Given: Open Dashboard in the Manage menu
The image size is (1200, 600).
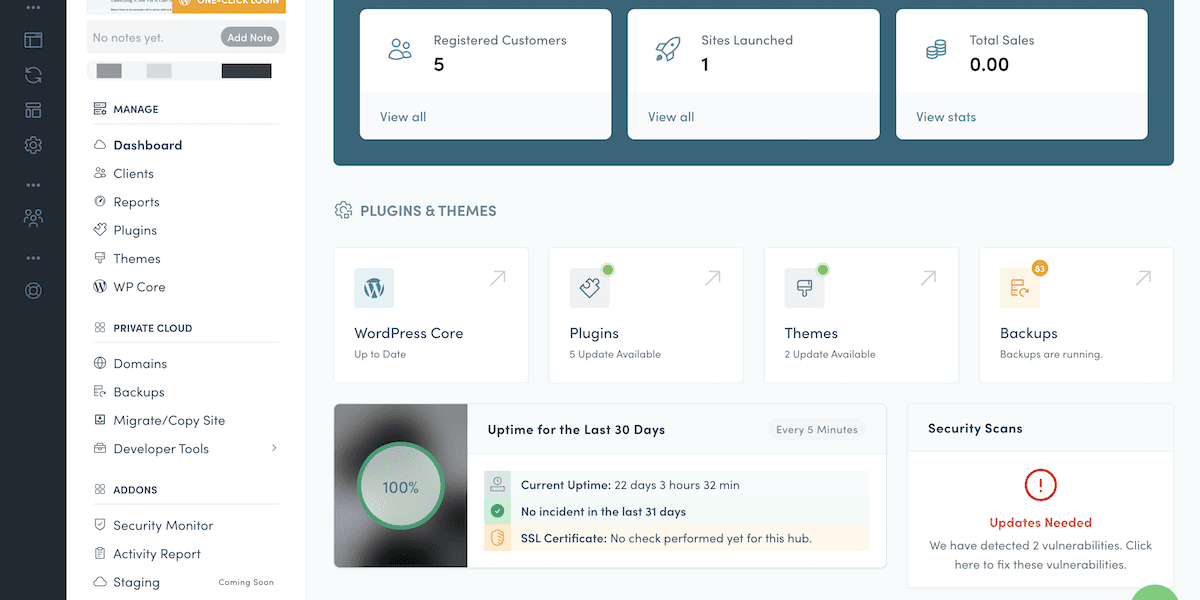Looking at the screenshot, I should pos(148,145).
